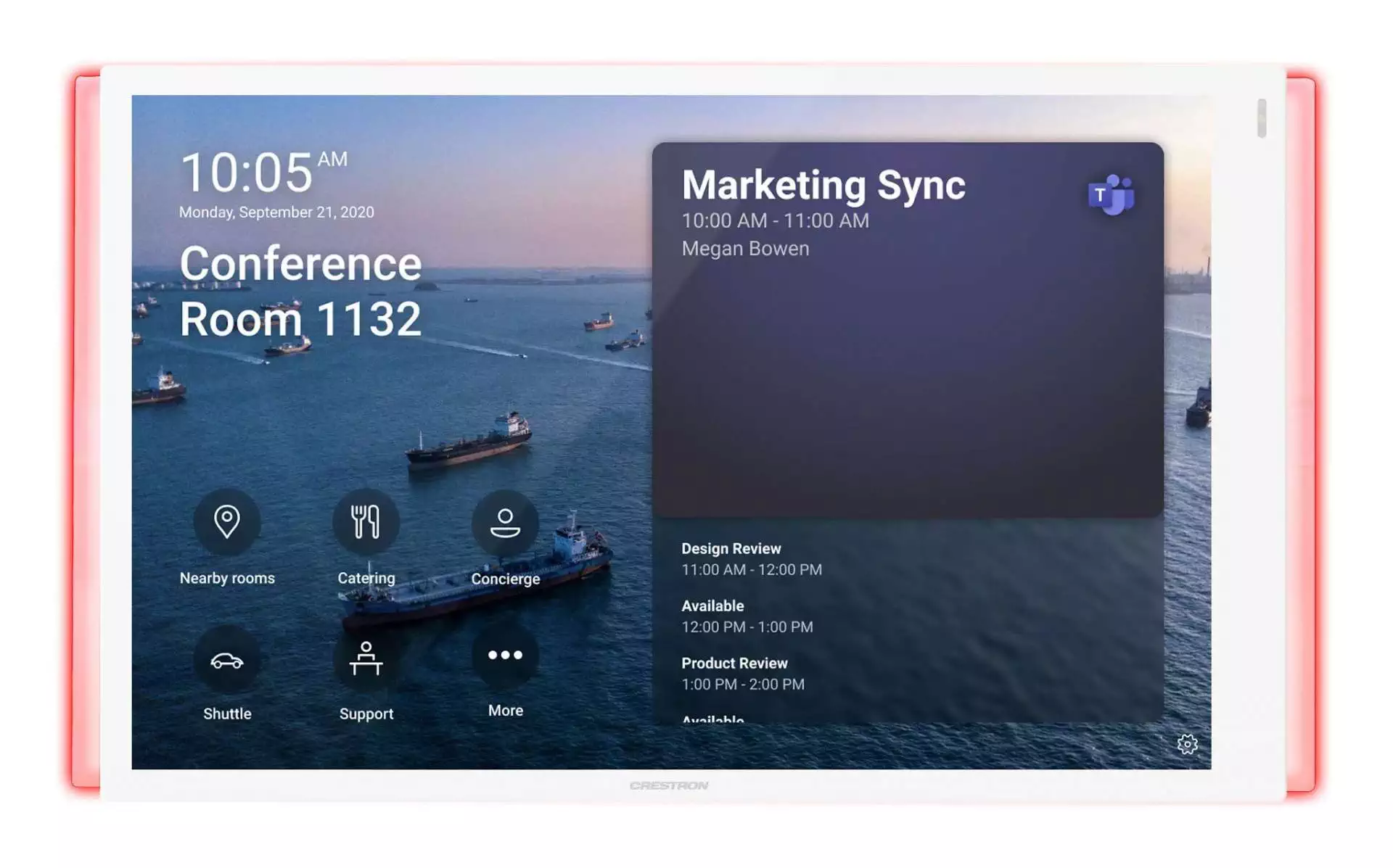Click the Shuttle label
The width and height of the screenshot is (1393, 868).
click(x=227, y=714)
